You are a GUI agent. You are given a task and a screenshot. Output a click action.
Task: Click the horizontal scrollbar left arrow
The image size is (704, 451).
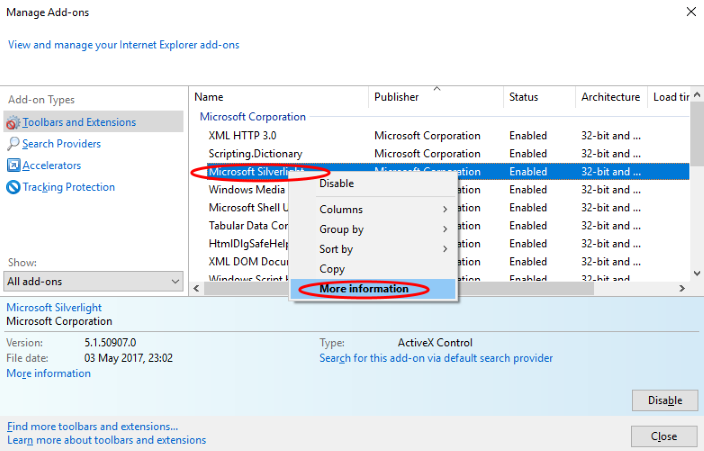(x=196, y=288)
